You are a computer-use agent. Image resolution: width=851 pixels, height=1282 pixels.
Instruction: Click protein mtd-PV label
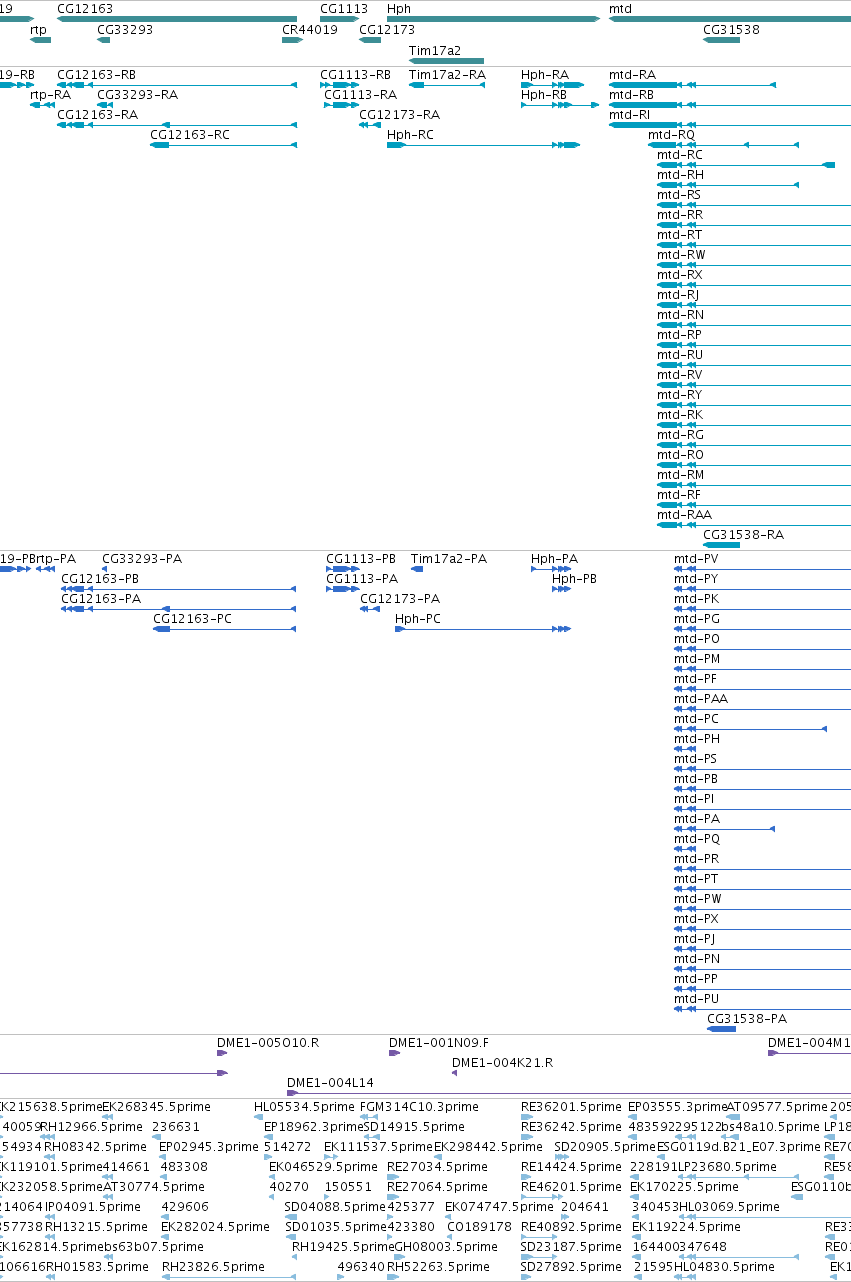pyautogui.click(x=696, y=558)
